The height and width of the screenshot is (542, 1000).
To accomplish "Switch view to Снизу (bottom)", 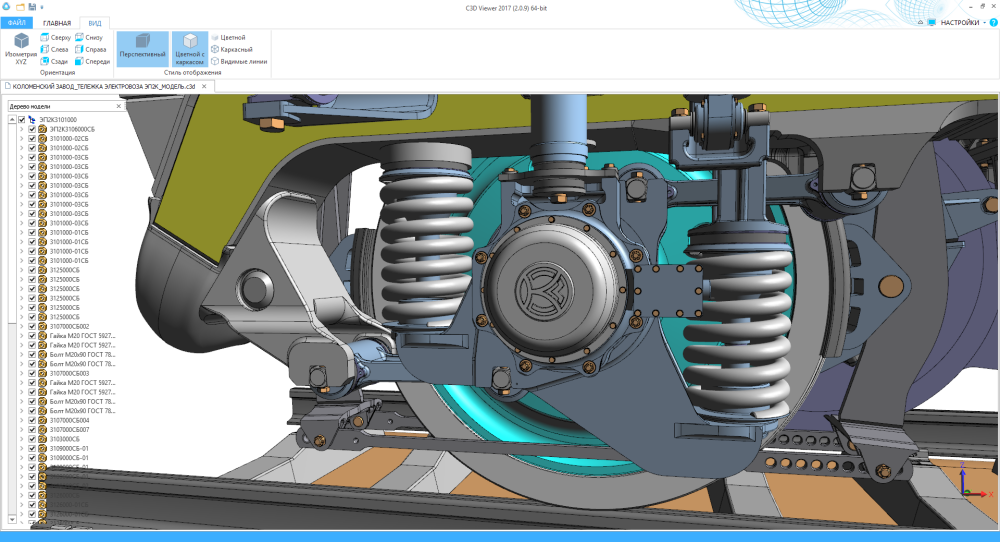I will (x=89, y=38).
